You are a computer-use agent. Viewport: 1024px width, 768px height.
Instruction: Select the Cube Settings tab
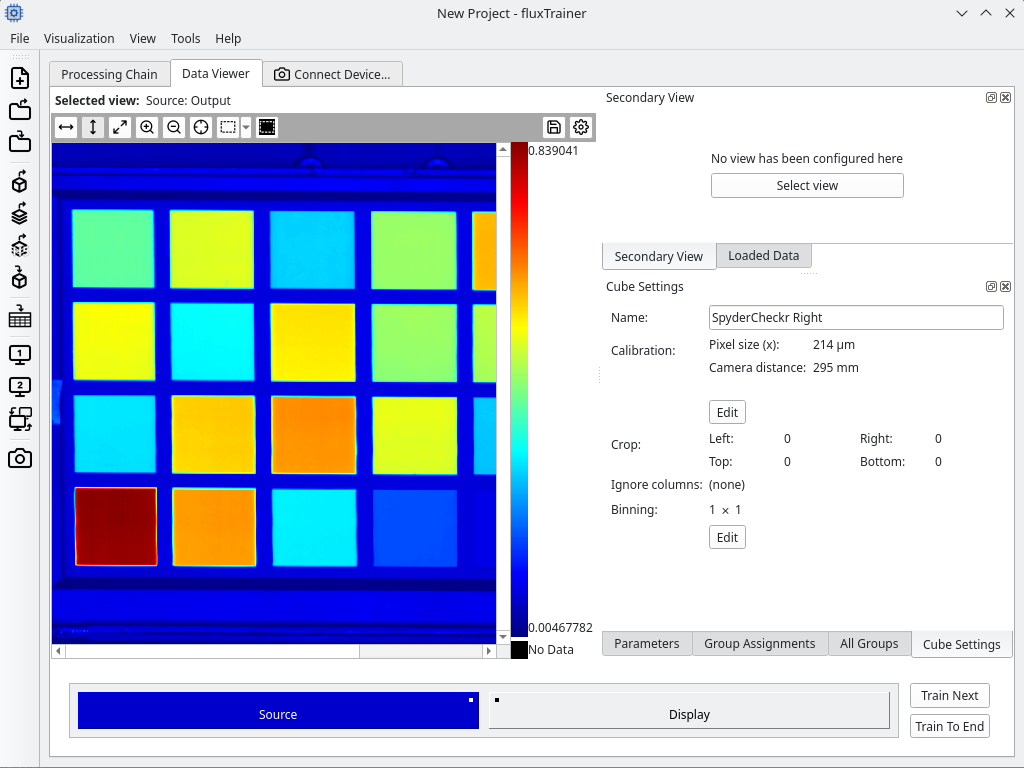[x=961, y=644]
